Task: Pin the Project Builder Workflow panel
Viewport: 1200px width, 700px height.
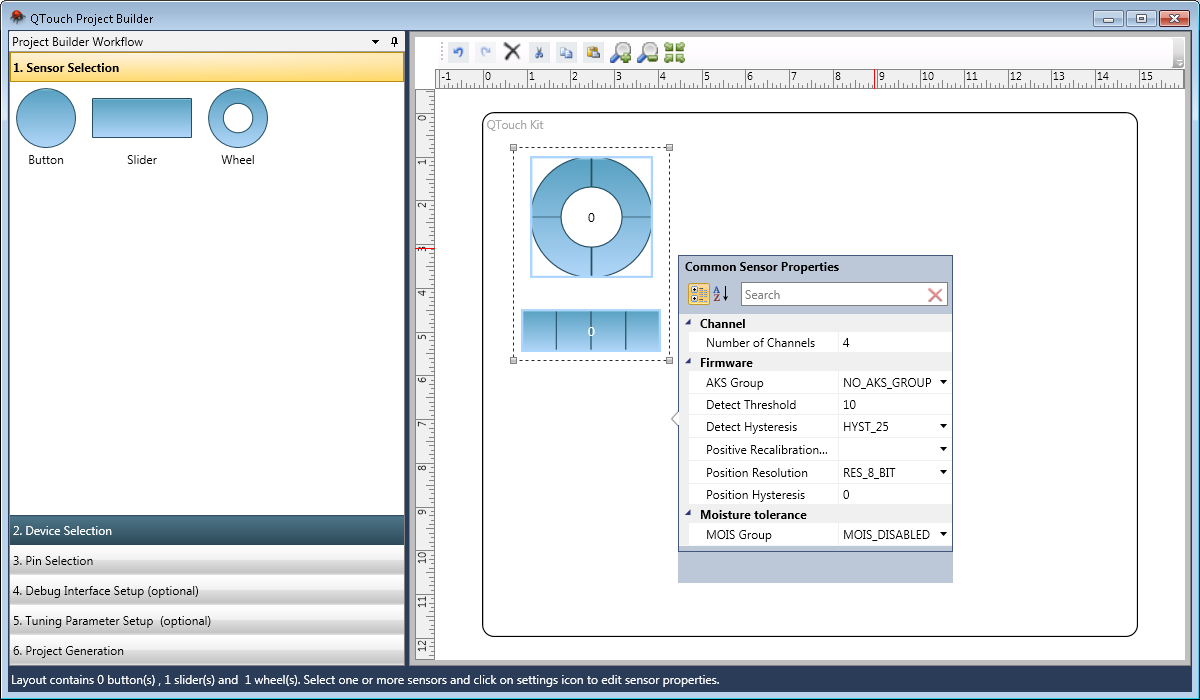Action: [394, 42]
